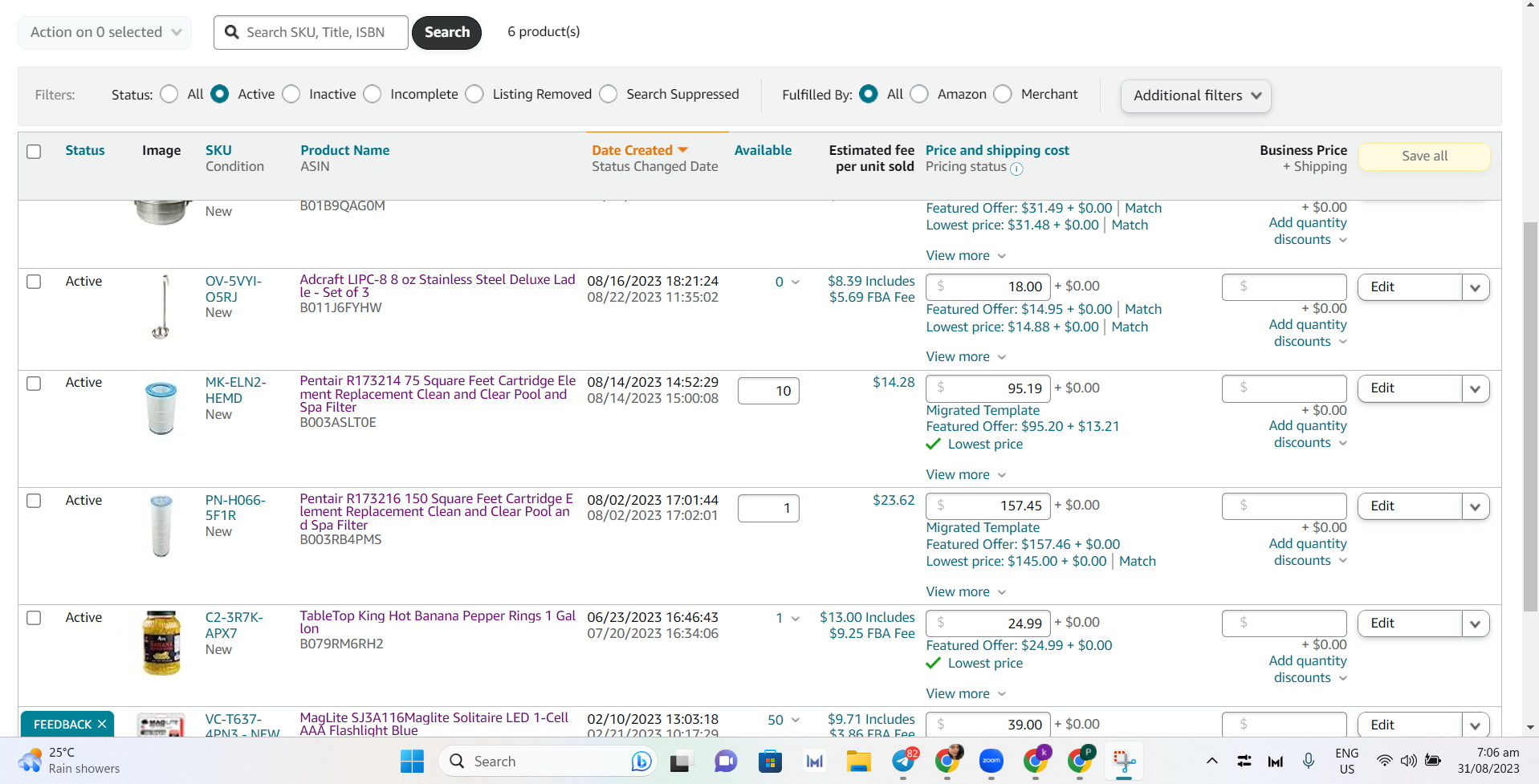Sort by Available column header
Screen dimensions: 1539x784
tap(763, 150)
